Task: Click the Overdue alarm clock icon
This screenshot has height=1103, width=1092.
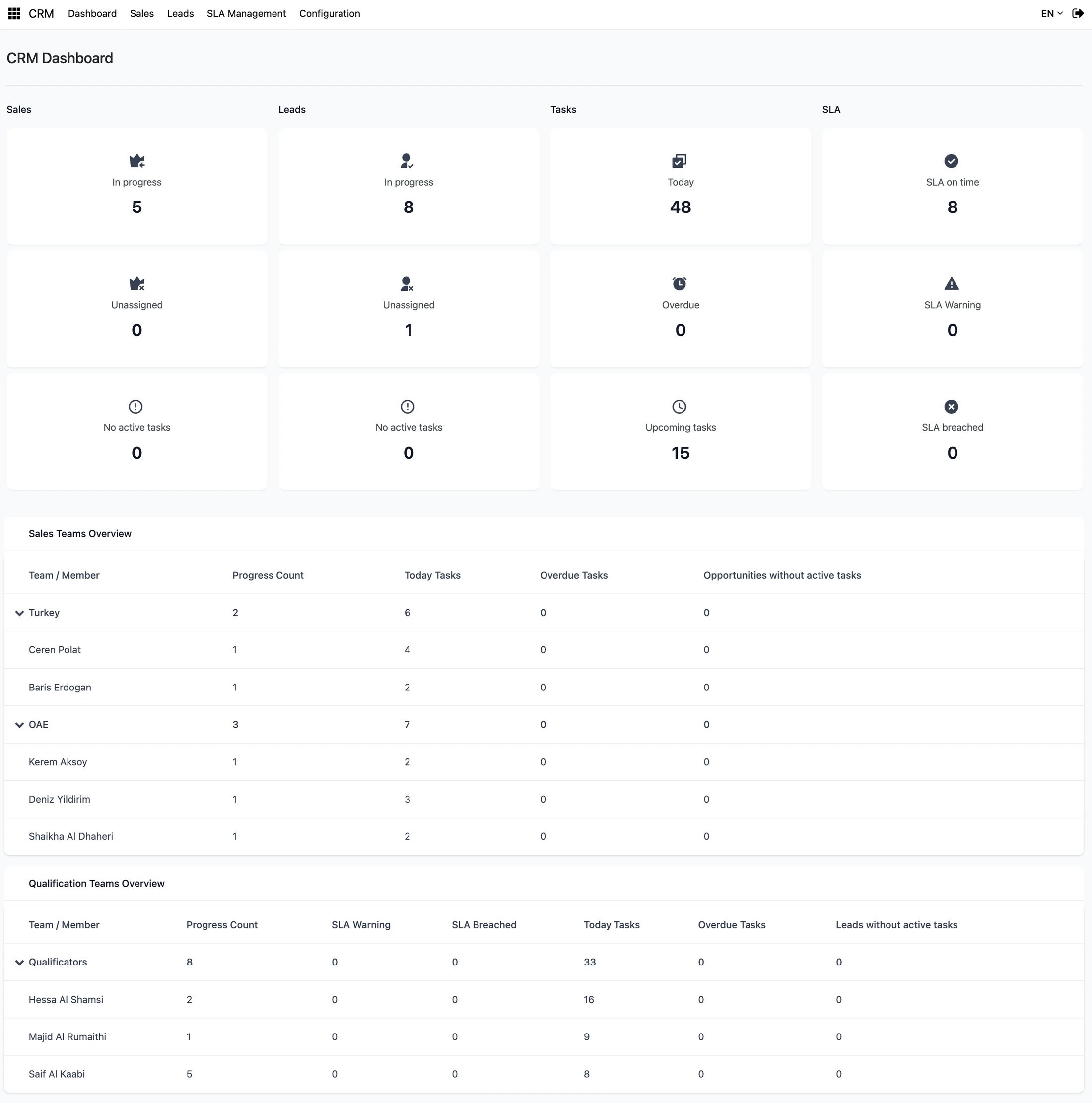Action: tap(680, 284)
